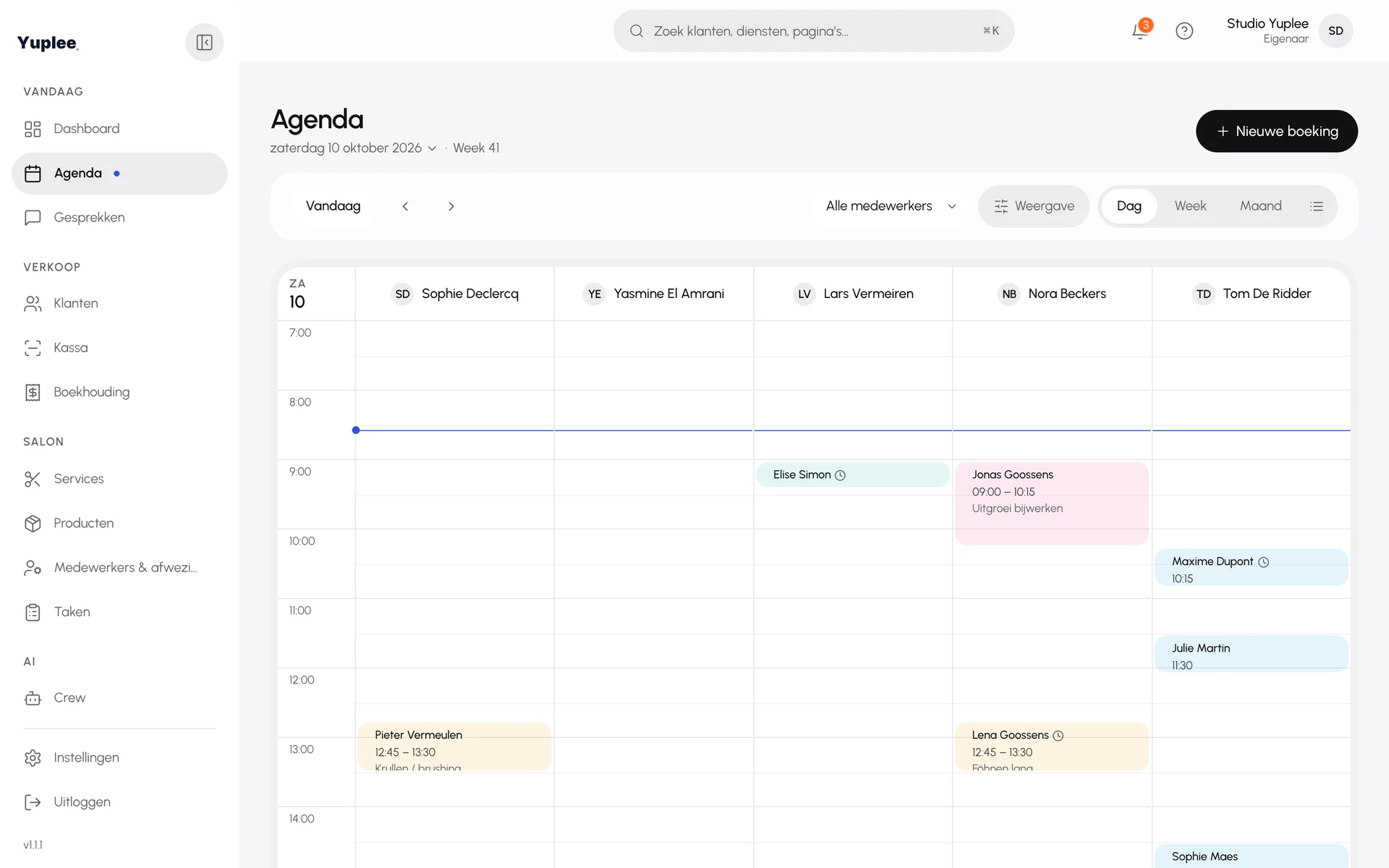Select Yasmine El Amrani column header
This screenshot has height=868, width=1389.
coord(654,294)
